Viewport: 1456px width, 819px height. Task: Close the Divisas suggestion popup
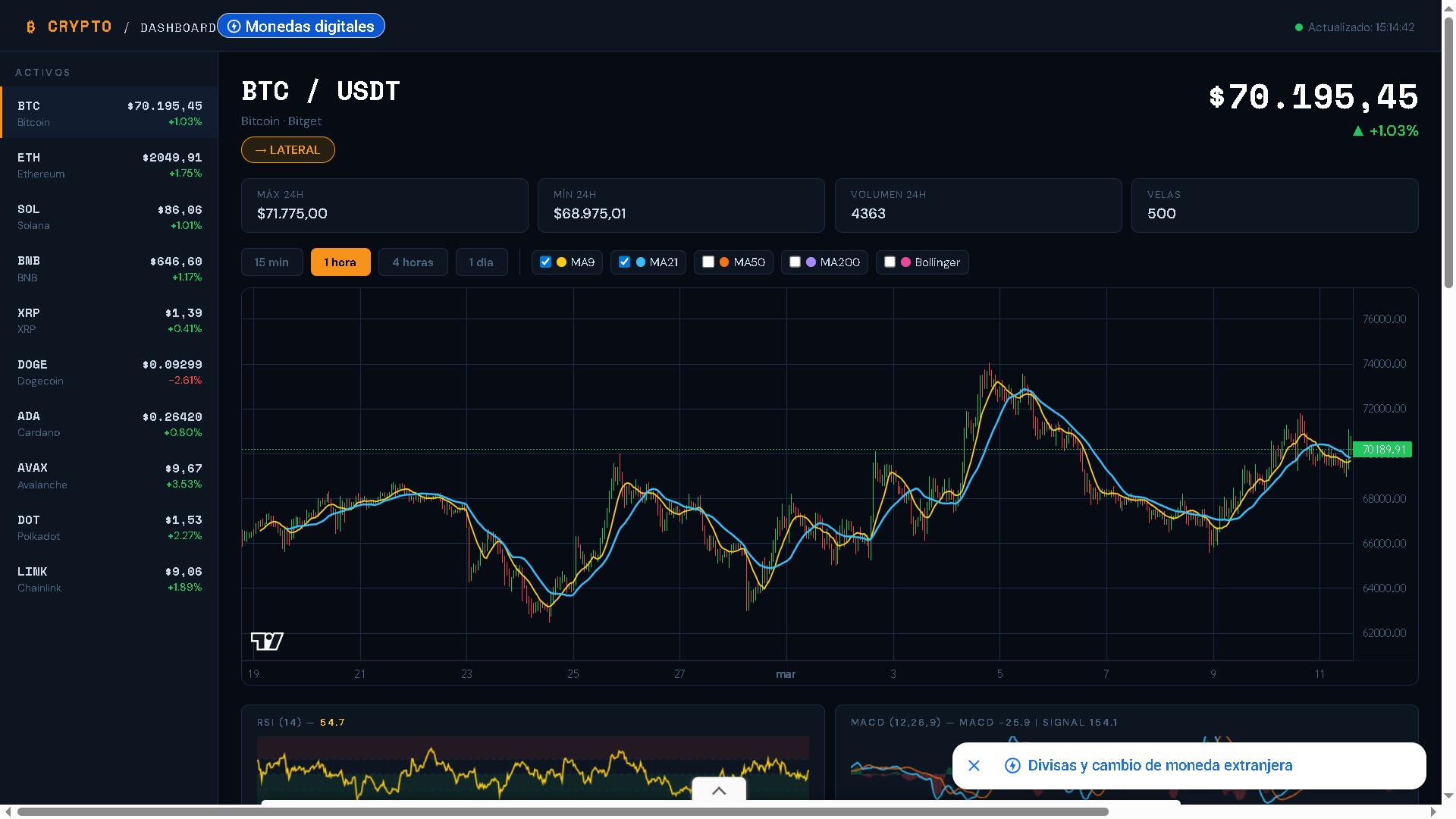(974, 766)
